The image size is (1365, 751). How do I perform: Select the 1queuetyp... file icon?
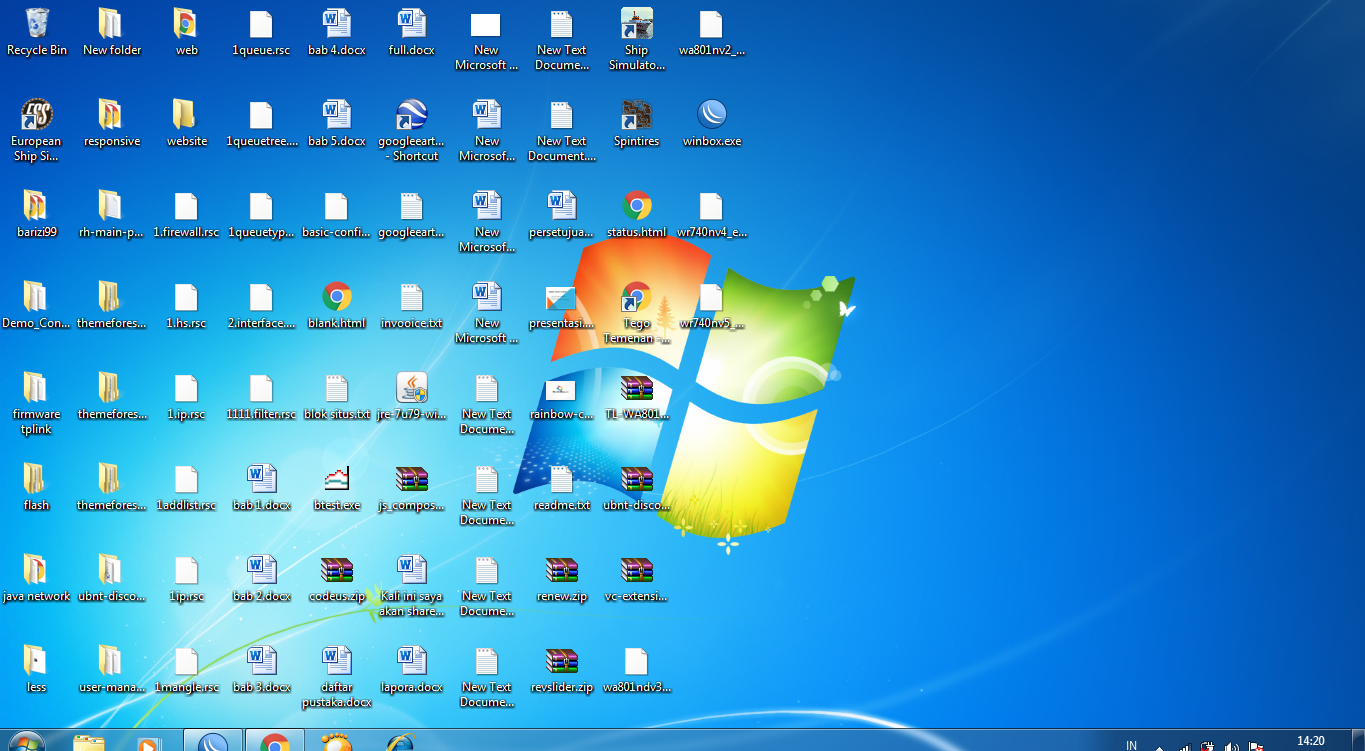point(261,206)
